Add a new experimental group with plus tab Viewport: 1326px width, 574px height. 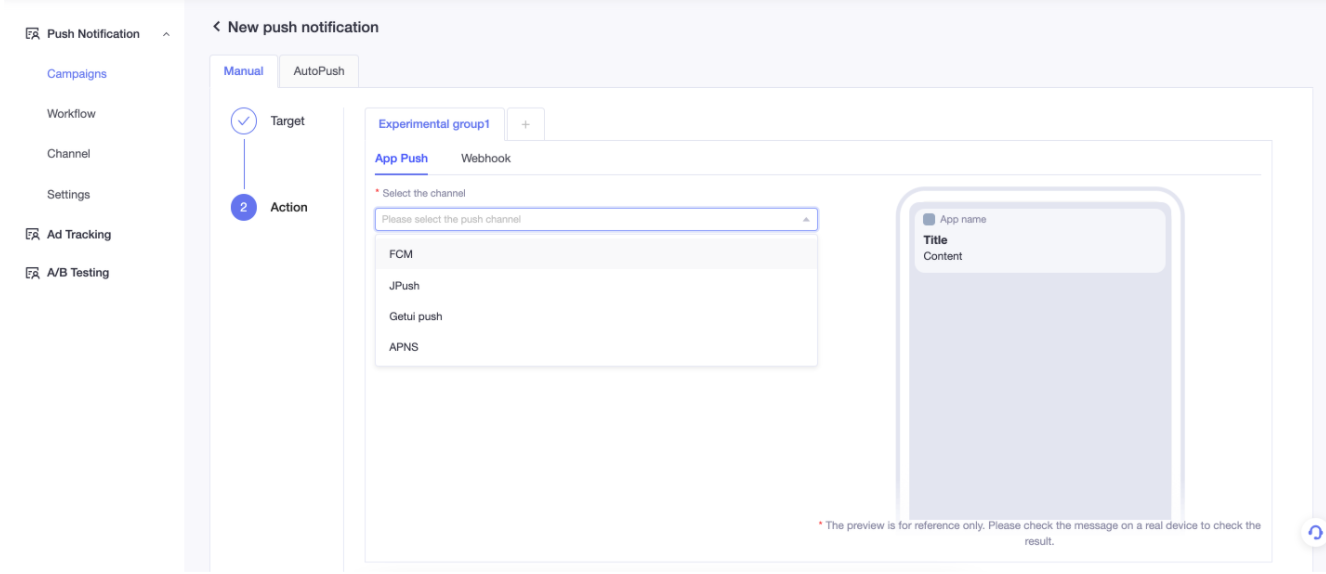[525, 124]
